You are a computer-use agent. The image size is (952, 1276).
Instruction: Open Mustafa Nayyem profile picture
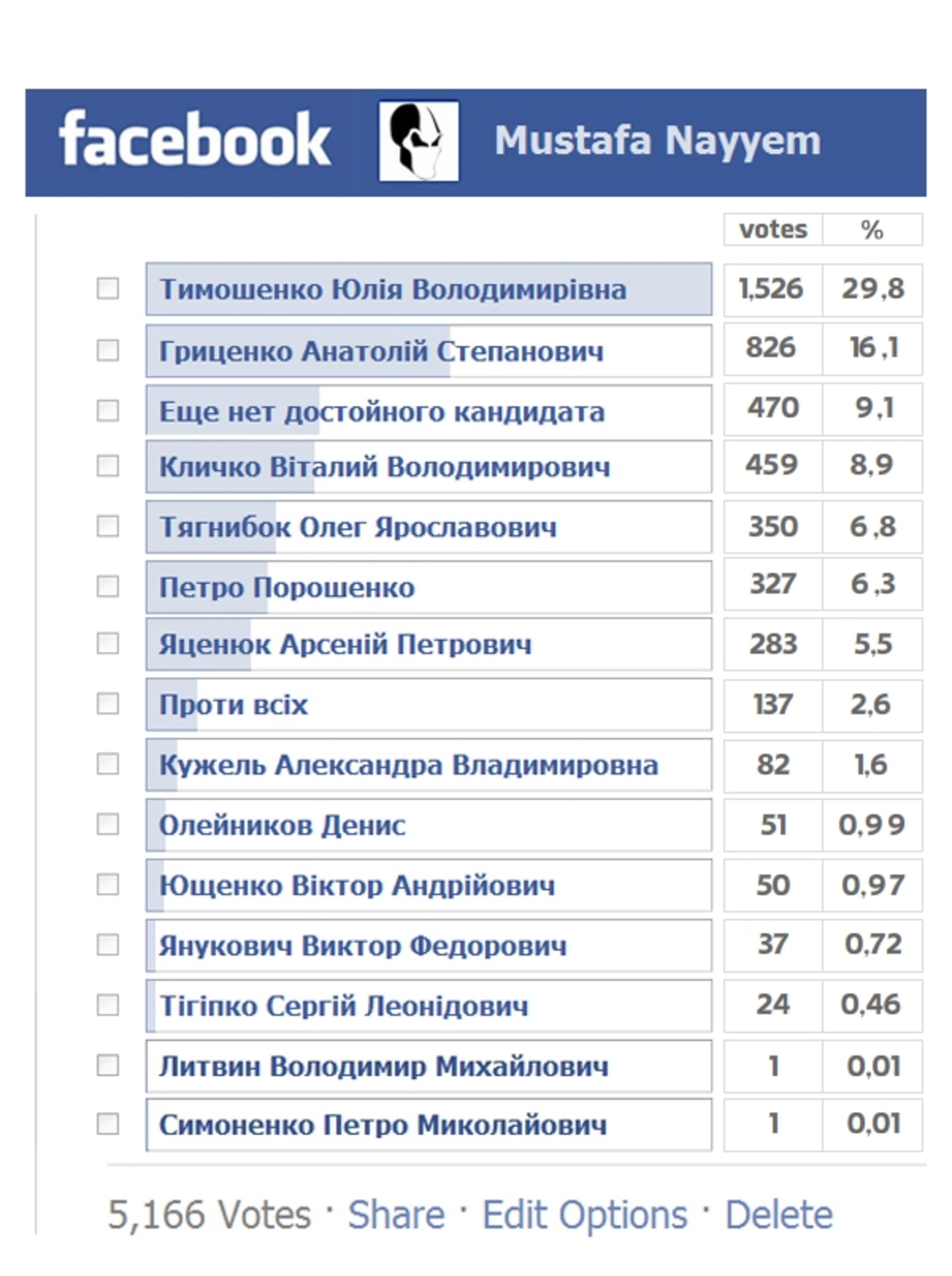pos(418,141)
